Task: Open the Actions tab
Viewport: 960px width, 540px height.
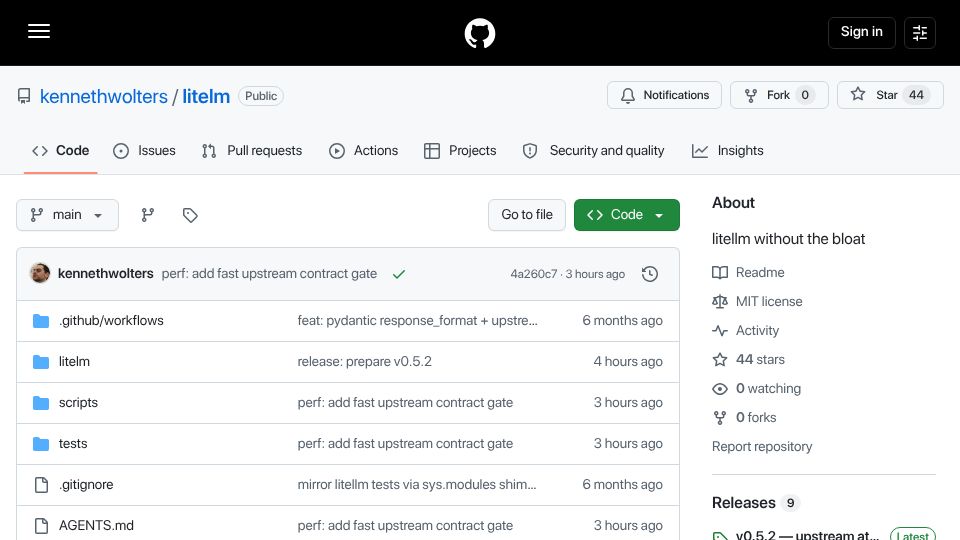Action: coord(364,151)
